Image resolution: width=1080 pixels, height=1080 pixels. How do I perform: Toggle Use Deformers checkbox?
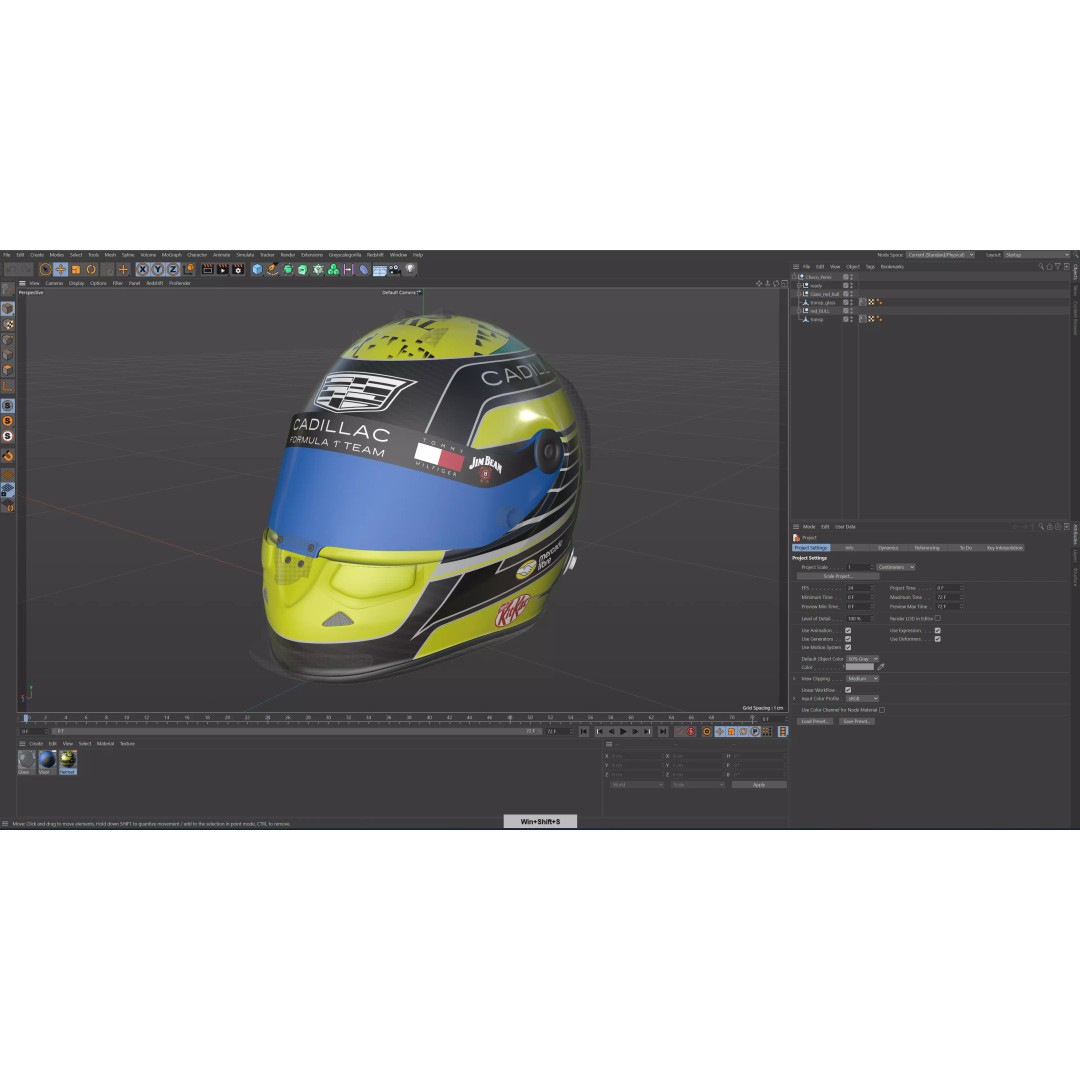(x=937, y=639)
